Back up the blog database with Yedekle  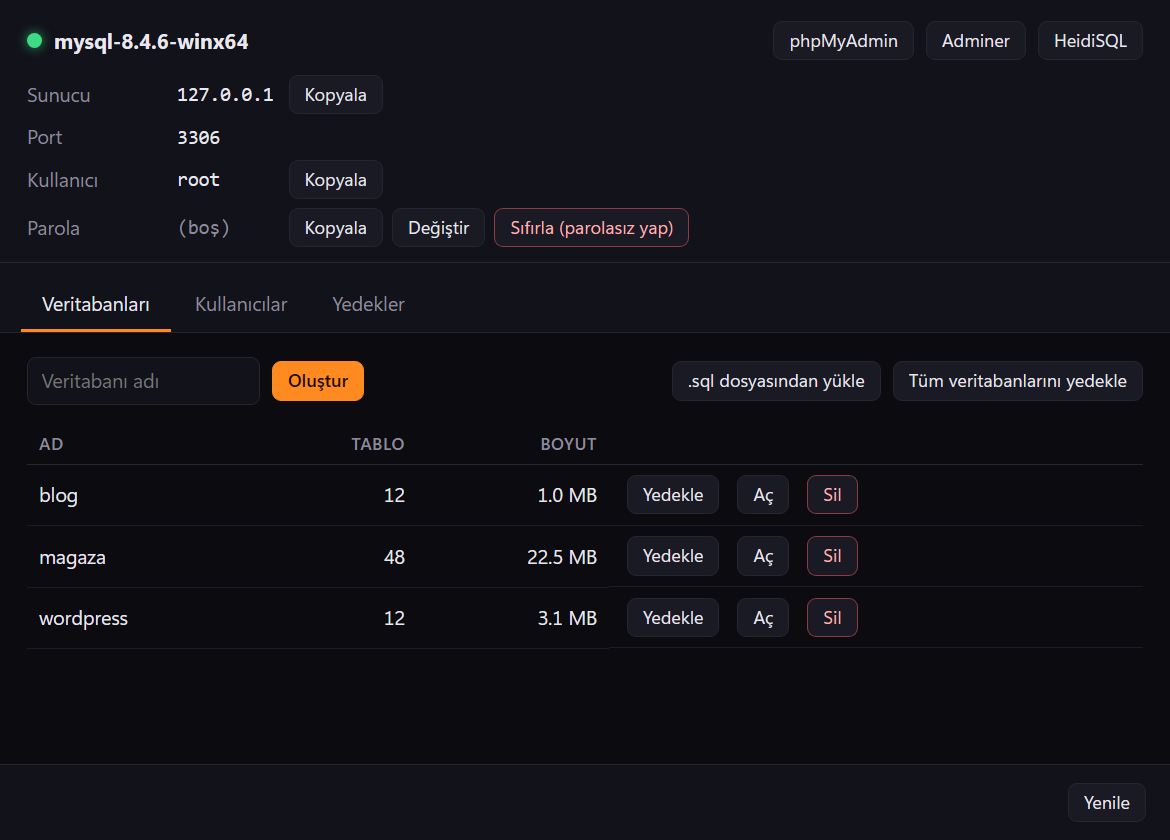tap(673, 495)
